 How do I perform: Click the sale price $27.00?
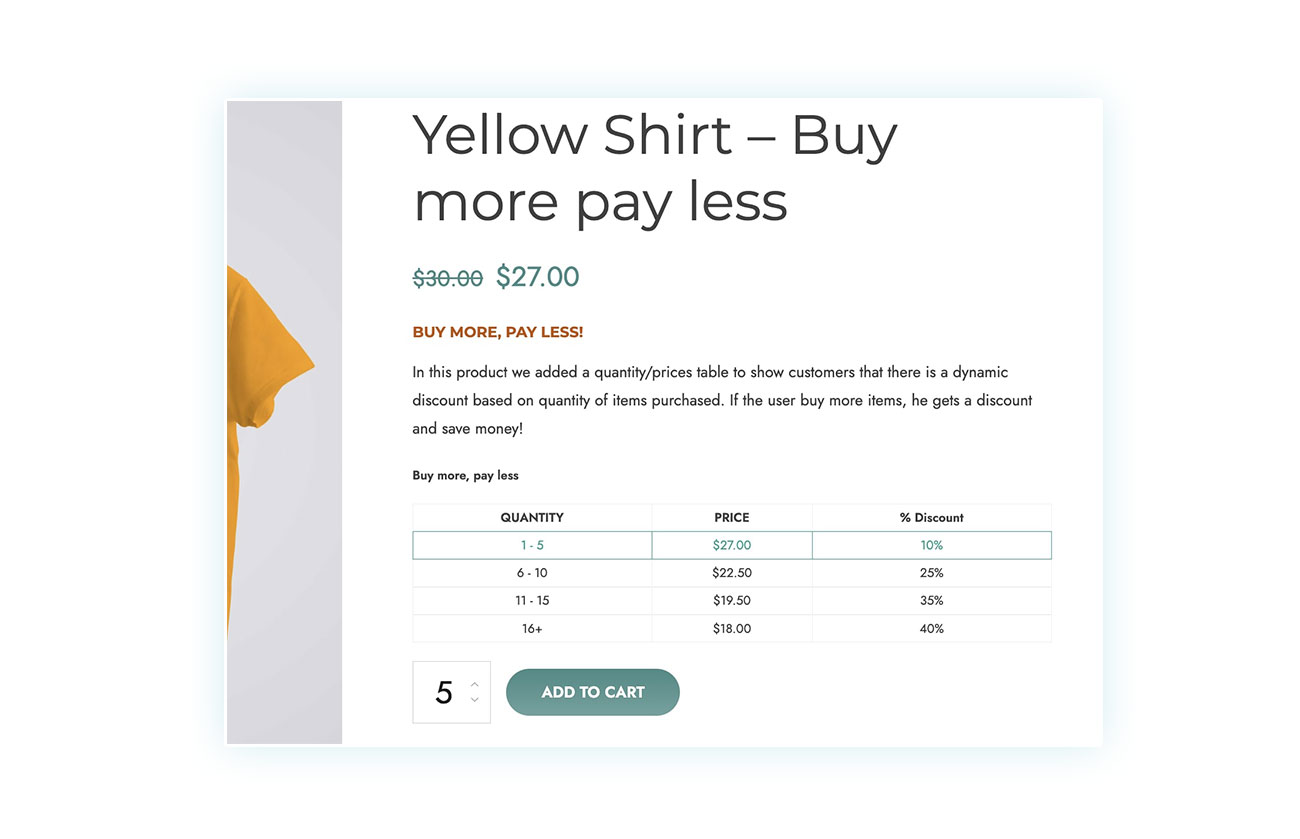[538, 277]
